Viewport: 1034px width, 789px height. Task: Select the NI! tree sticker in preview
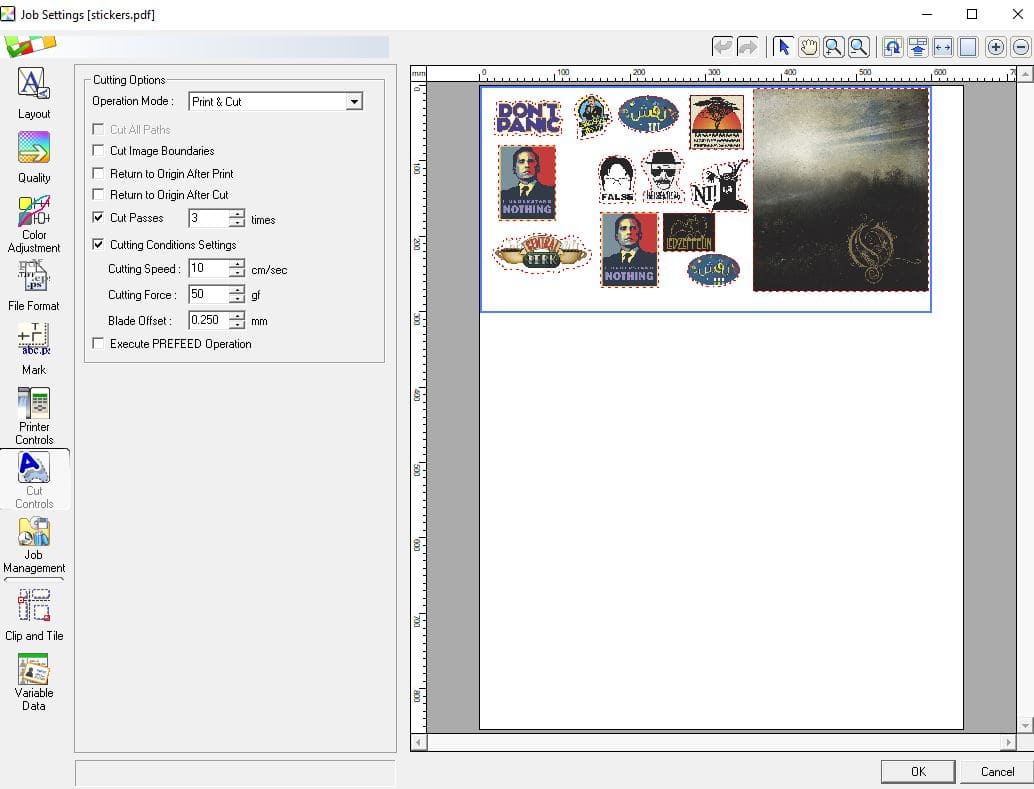click(719, 186)
